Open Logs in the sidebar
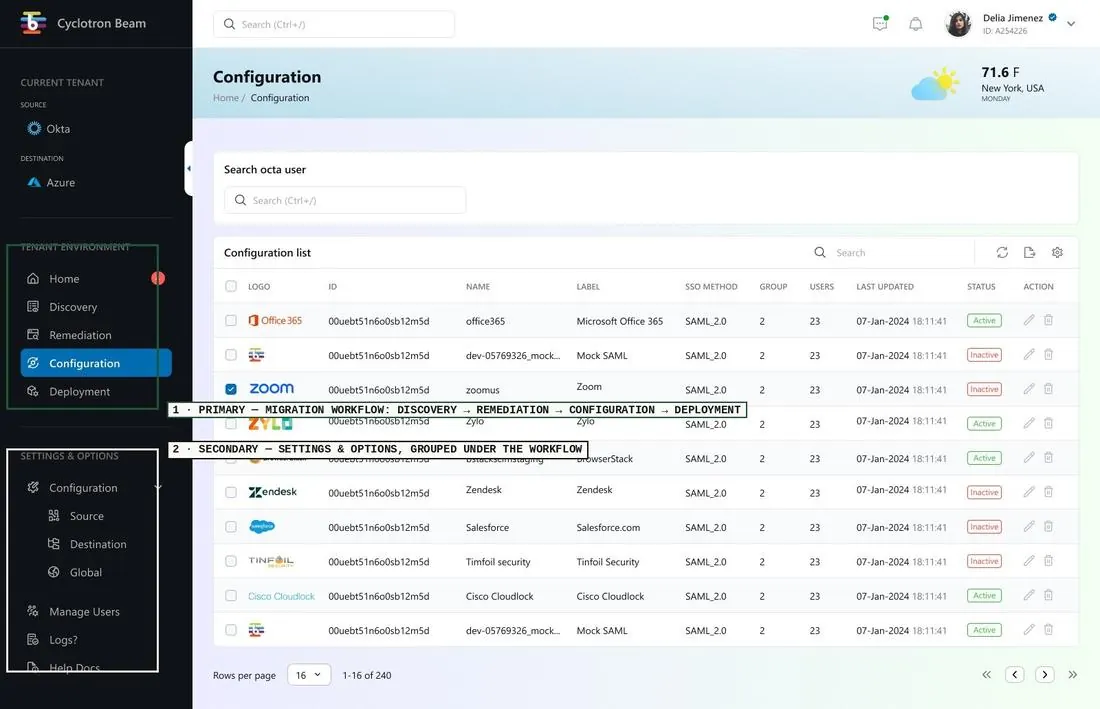The height and width of the screenshot is (709, 1100). pos(63,640)
